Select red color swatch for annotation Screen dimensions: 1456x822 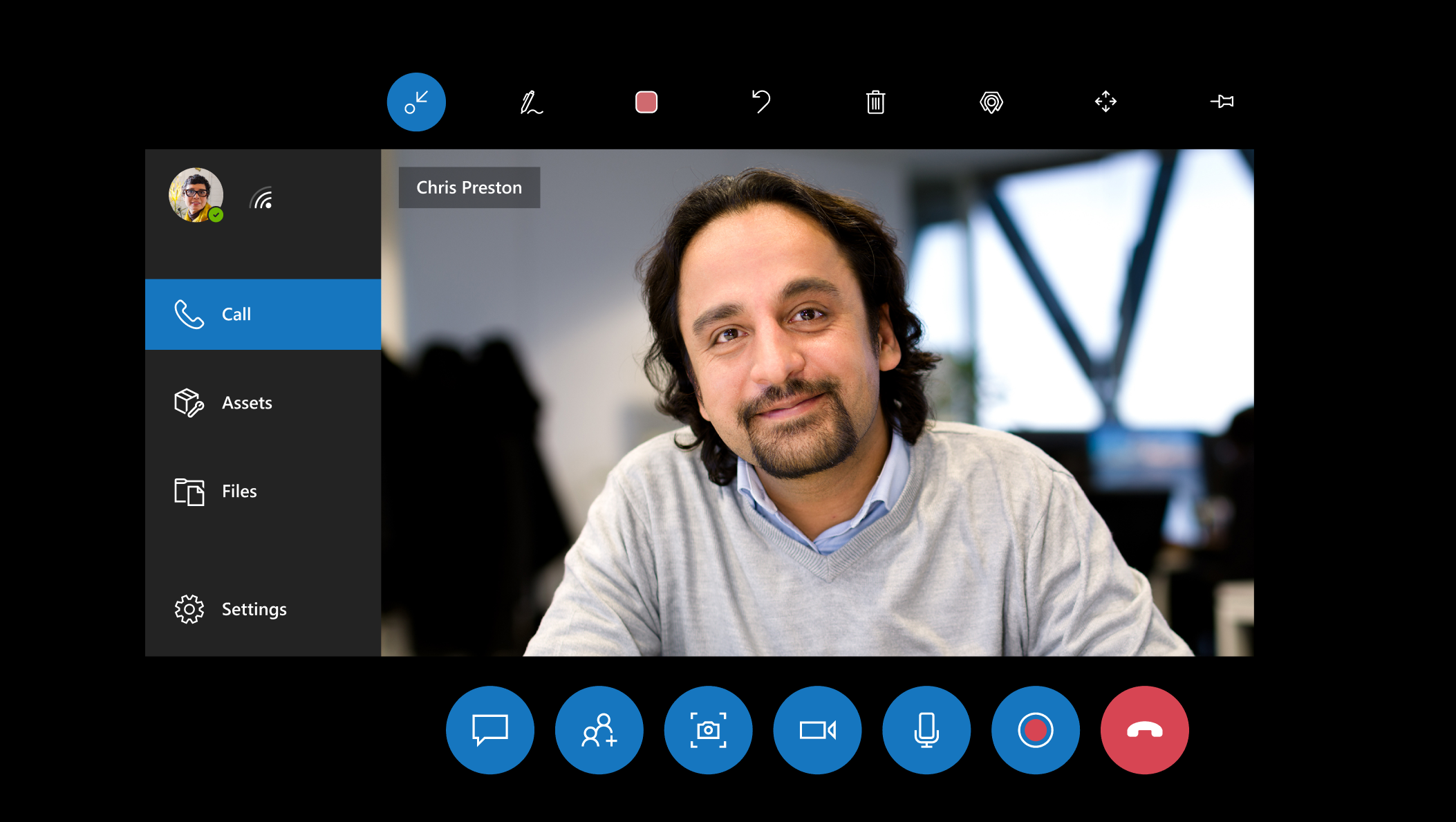click(645, 102)
